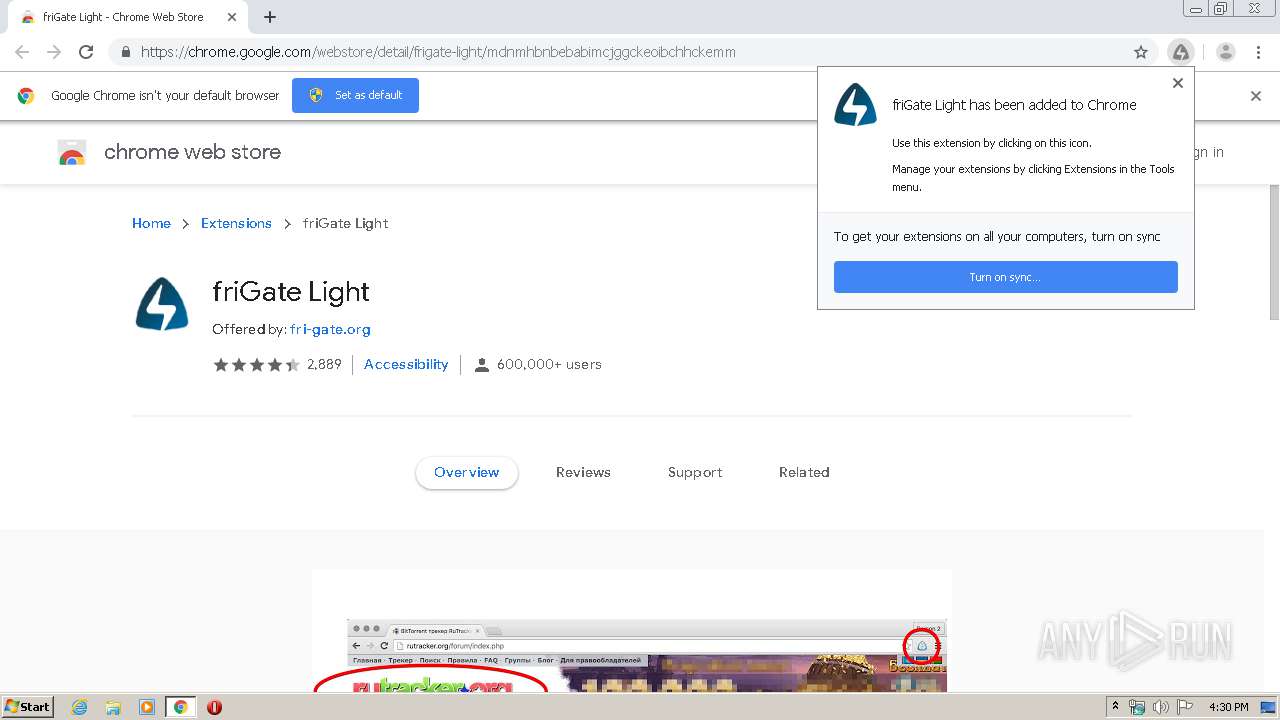Click the friGate Light browser tab title
Viewport: 1280px width, 720px height.
[123, 17]
